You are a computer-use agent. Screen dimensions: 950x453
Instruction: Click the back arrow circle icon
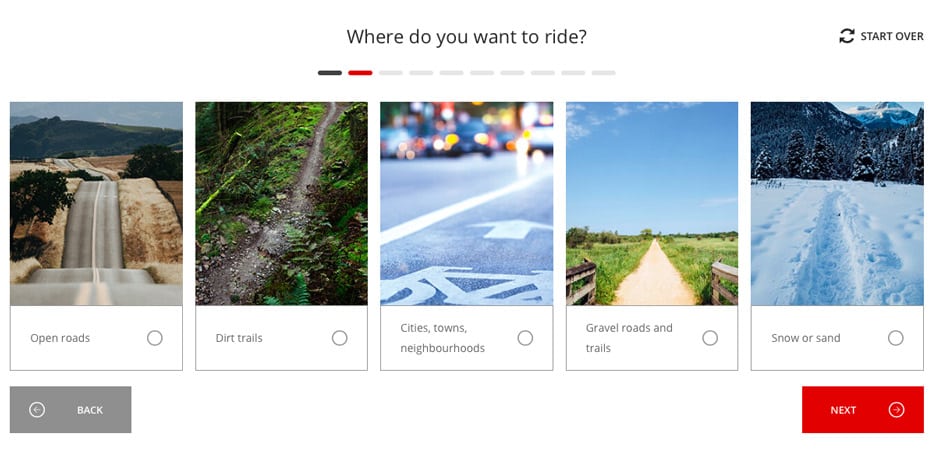(37, 410)
